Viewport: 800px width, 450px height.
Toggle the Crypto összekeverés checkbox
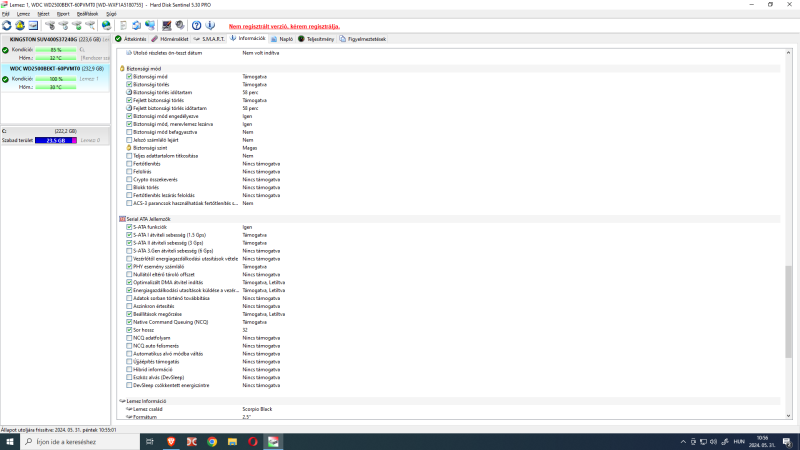[129, 180]
